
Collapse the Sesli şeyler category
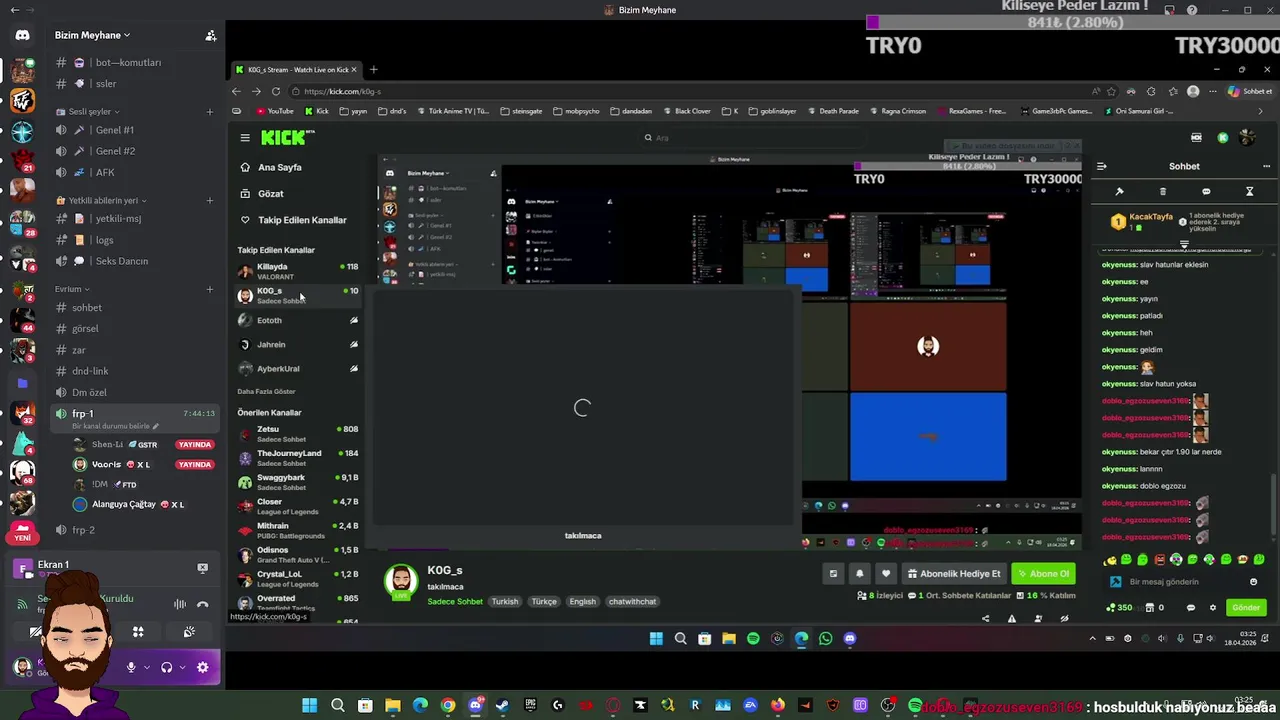pos(88,112)
